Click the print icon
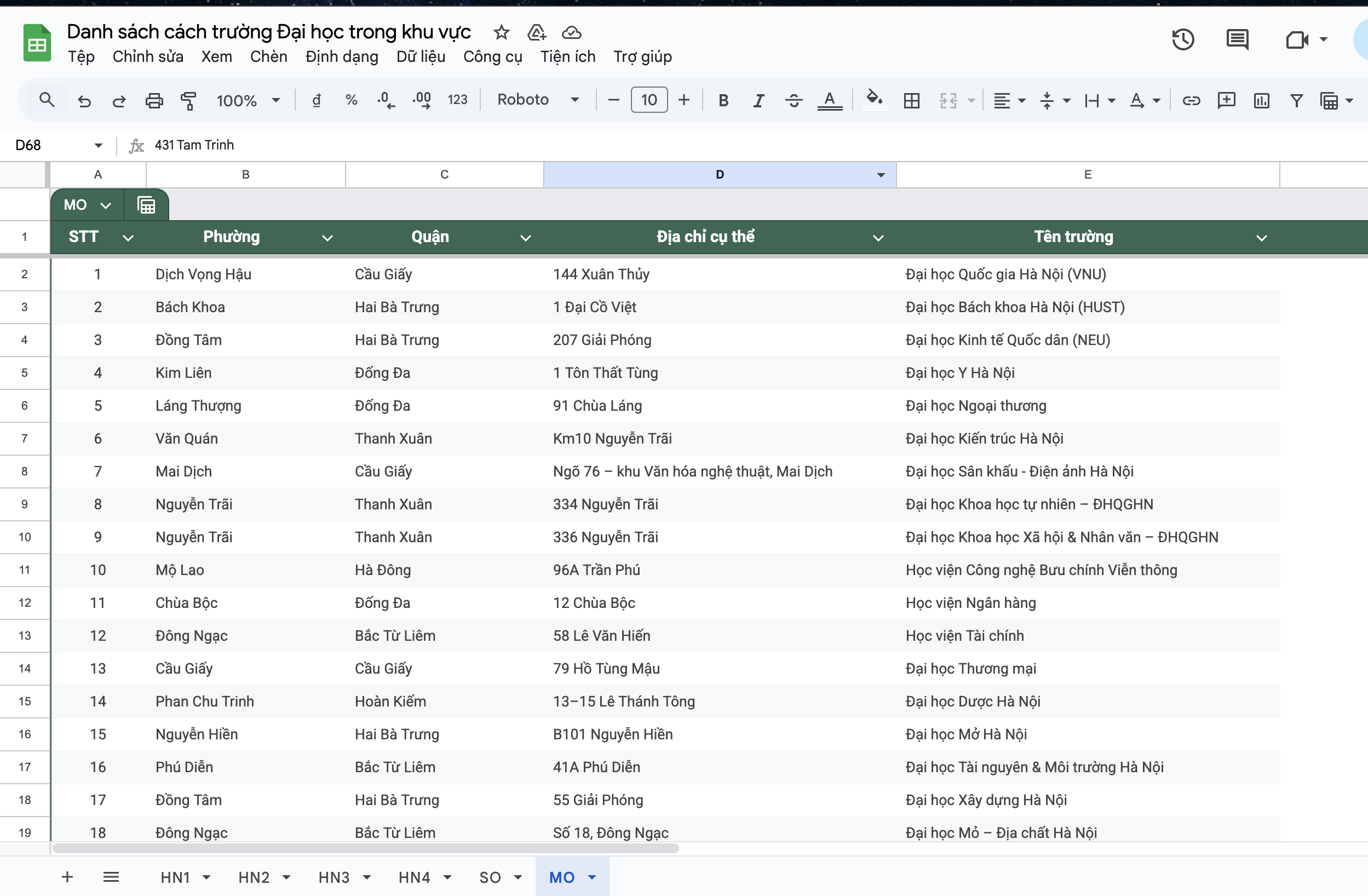The height and width of the screenshot is (896, 1368). (153, 101)
